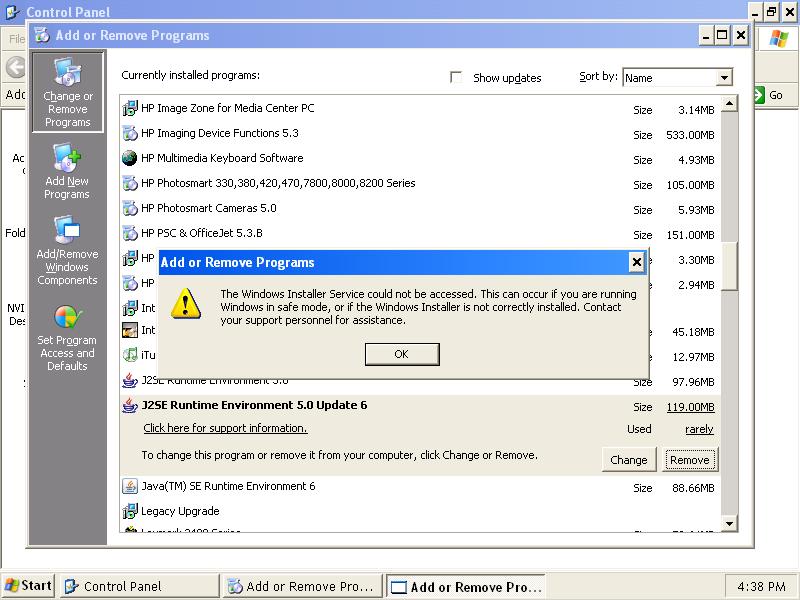This screenshot has width=800, height=600.
Task: Open the Start menu
Action: click(x=29, y=586)
